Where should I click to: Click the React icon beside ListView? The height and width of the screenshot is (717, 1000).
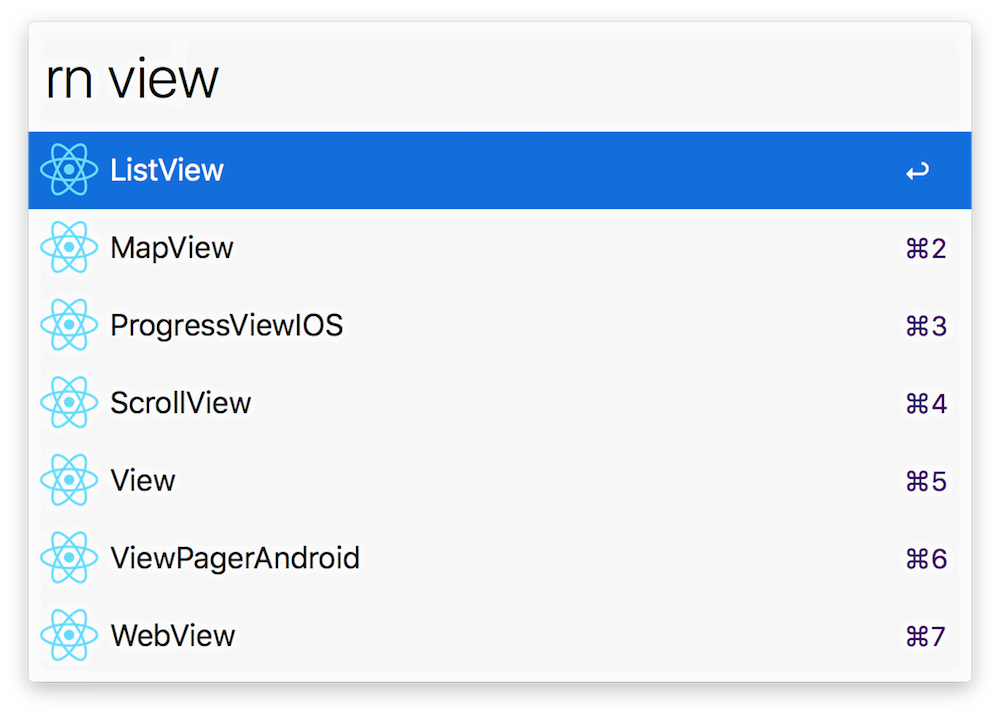69,170
